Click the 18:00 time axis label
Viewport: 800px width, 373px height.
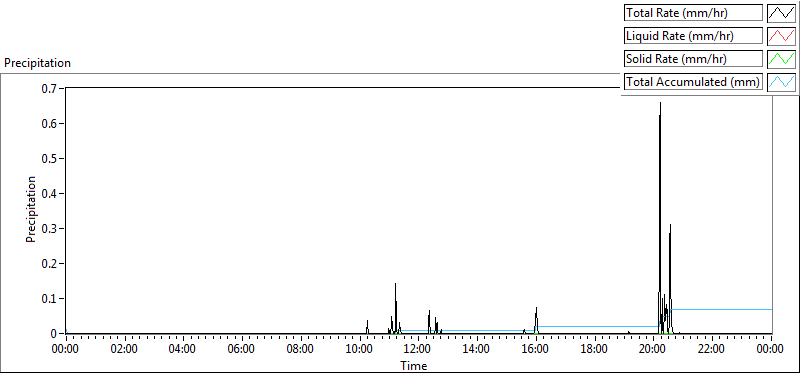[595, 349]
